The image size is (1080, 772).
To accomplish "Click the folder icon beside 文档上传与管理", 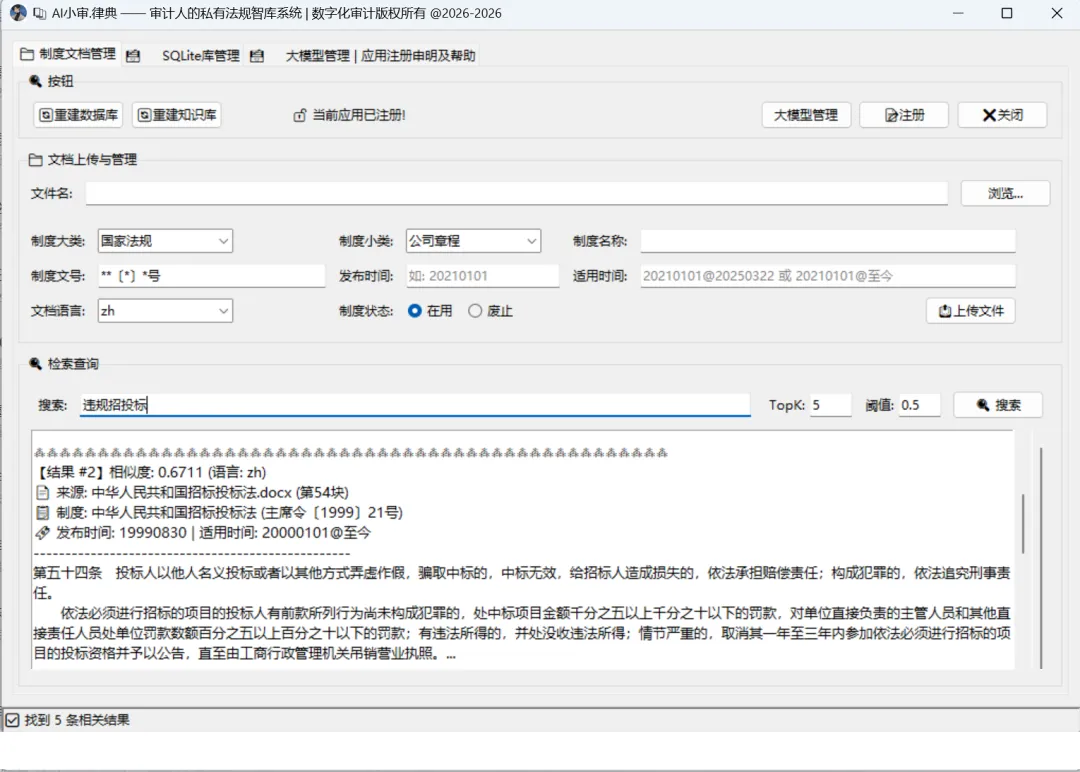I will pos(36,160).
